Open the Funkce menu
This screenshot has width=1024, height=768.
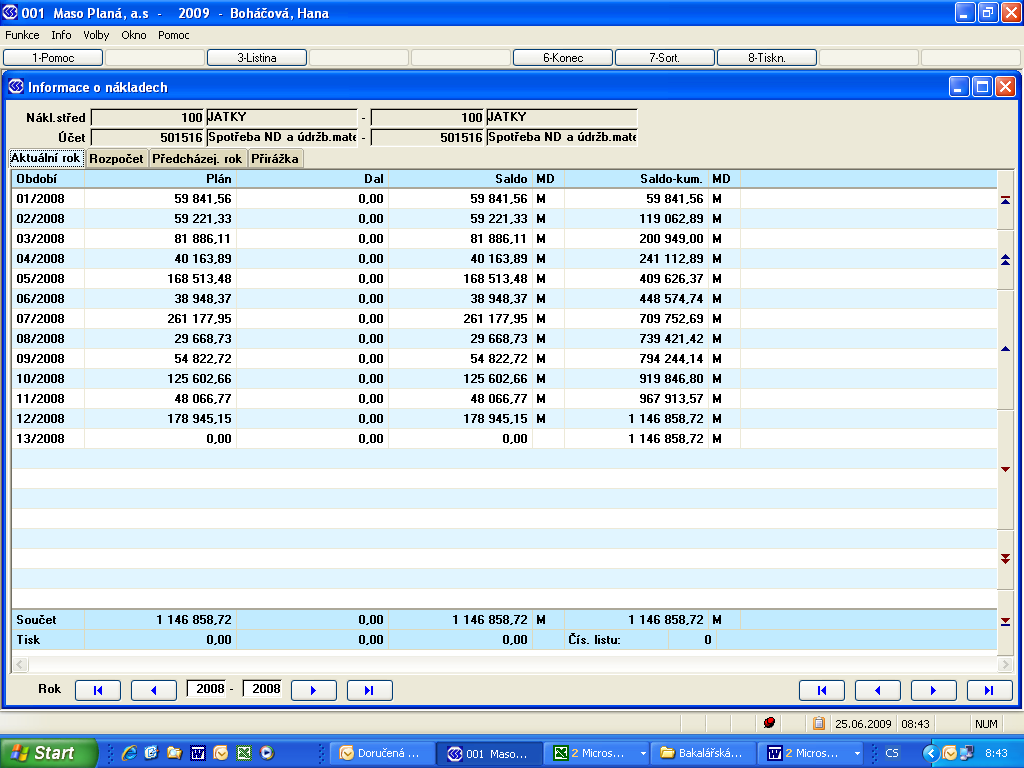[22, 35]
